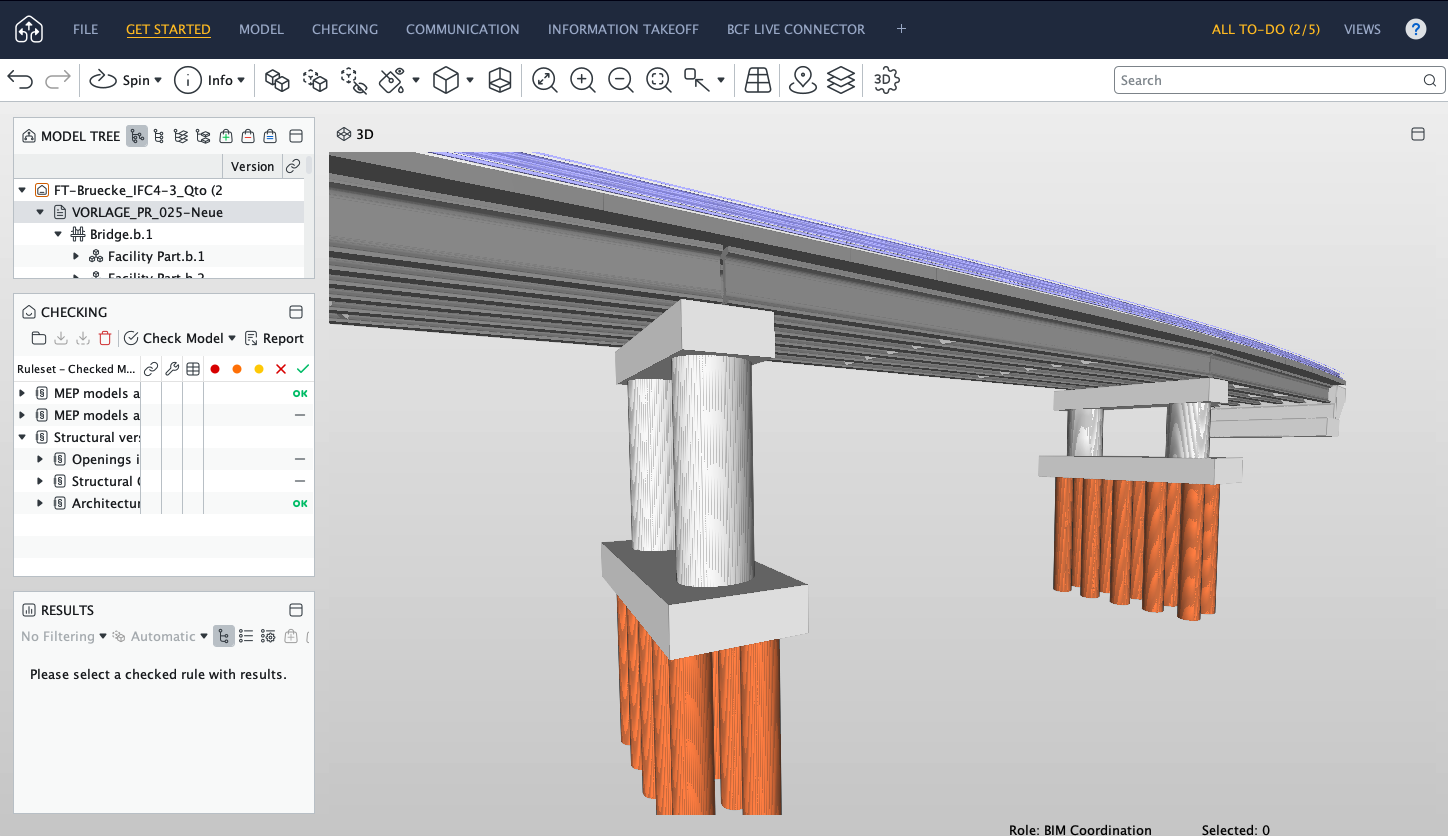Collapse the VORLAGE_PR_025-Neue node
The height and width of the screenshot is (836, 1448).
[x=41, y=212]
